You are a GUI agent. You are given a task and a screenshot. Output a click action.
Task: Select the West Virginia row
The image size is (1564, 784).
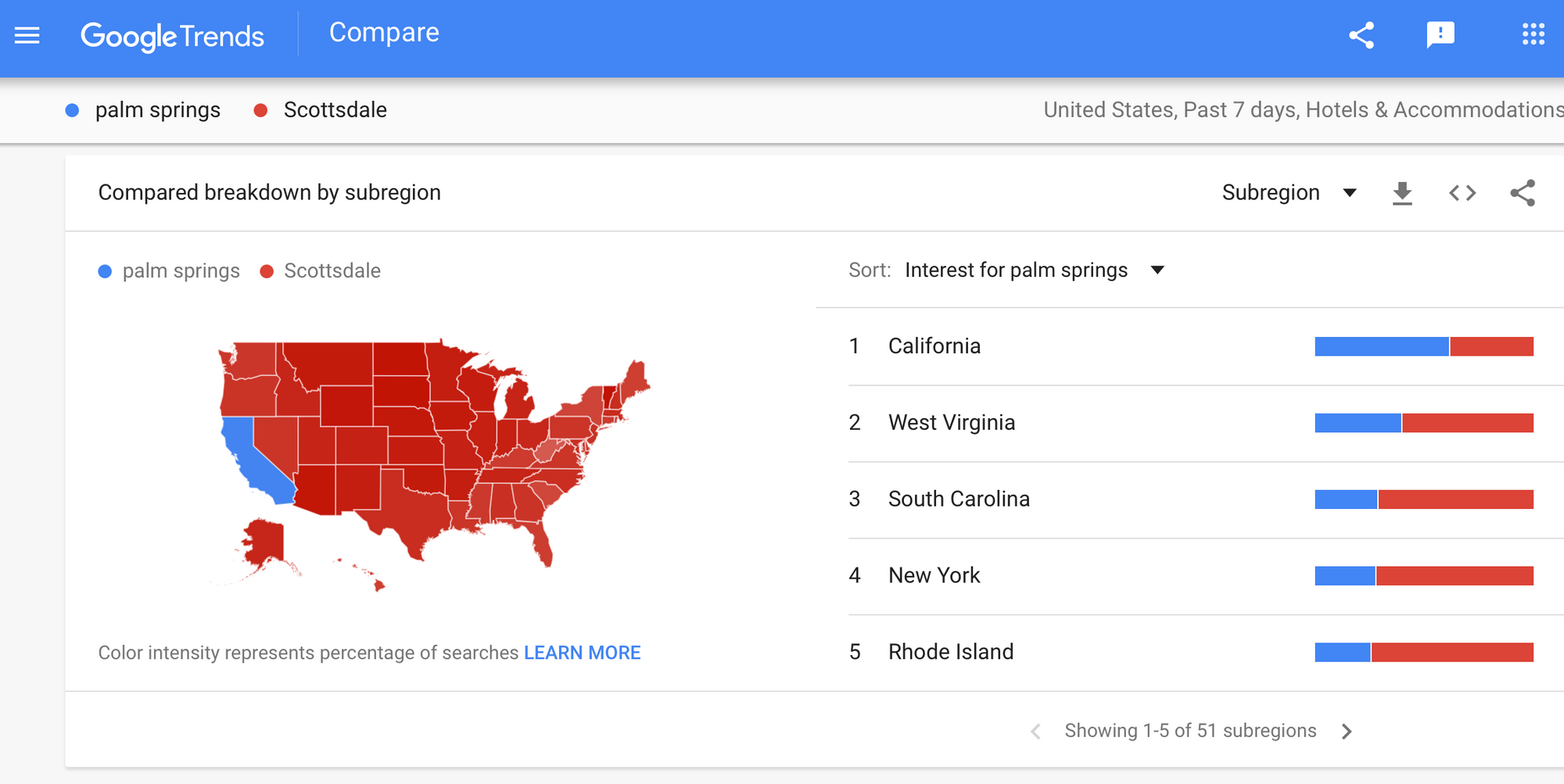coord(952,423)
